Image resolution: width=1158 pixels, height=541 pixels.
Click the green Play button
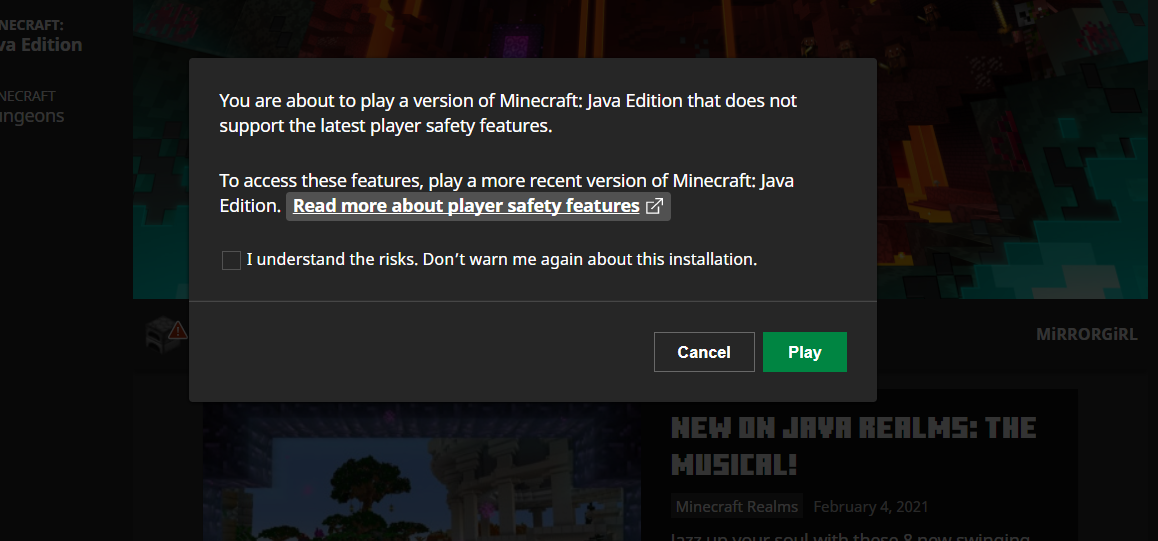point(804,352)
